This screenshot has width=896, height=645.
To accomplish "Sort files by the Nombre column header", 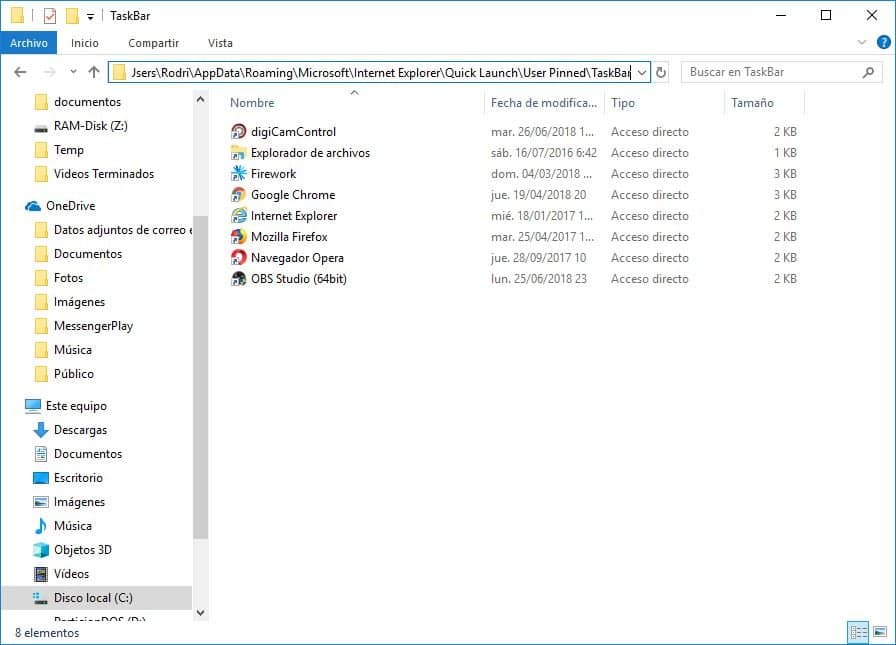I will coord(252,103).
